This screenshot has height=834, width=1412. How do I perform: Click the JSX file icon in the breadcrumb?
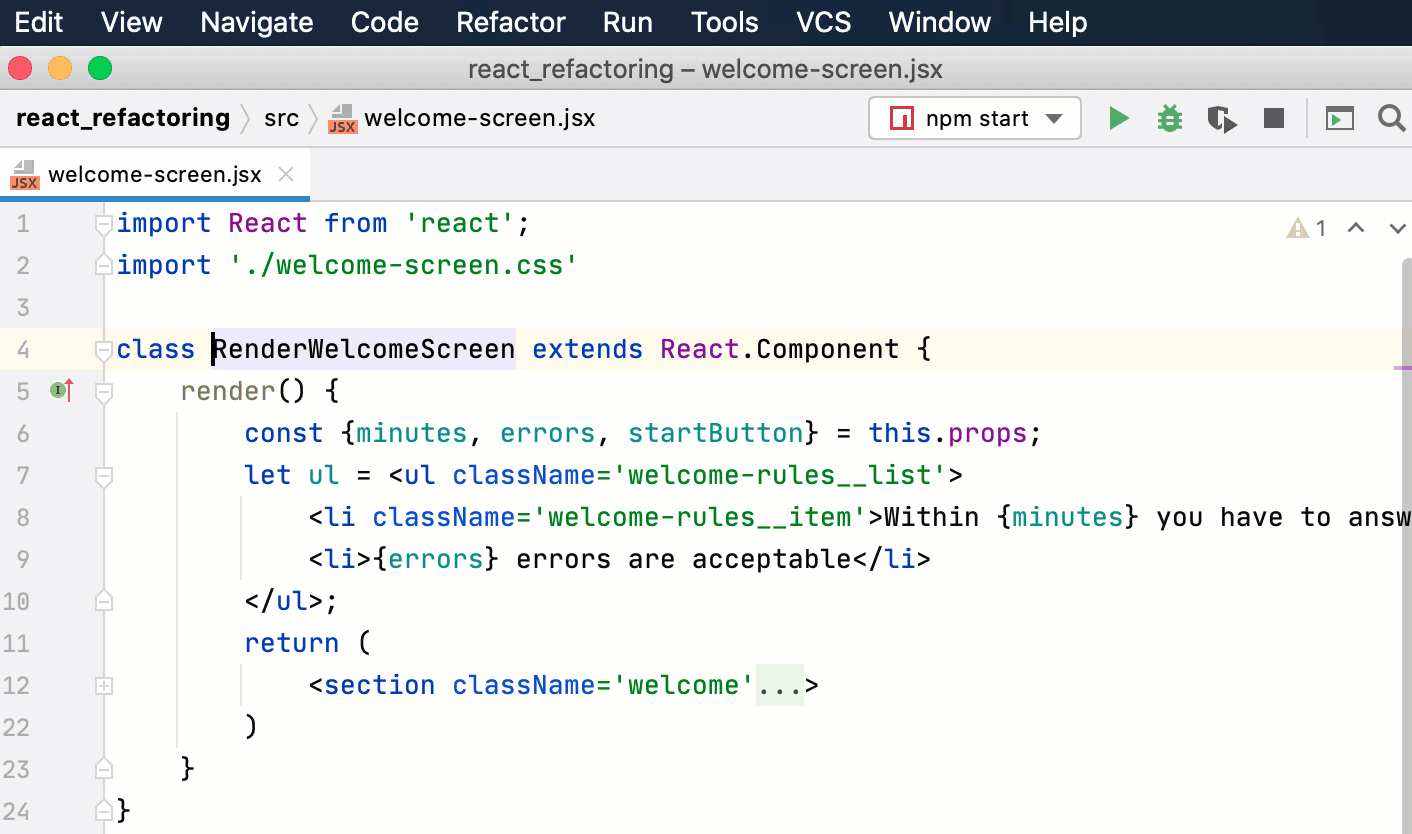click(343, 118)
